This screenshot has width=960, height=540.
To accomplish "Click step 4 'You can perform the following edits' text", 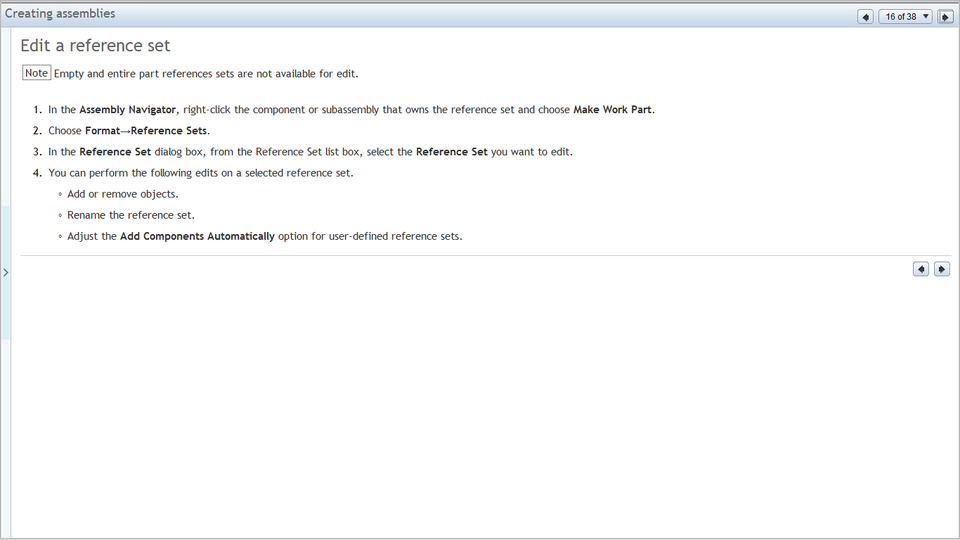I will click(x=200, y=173).
